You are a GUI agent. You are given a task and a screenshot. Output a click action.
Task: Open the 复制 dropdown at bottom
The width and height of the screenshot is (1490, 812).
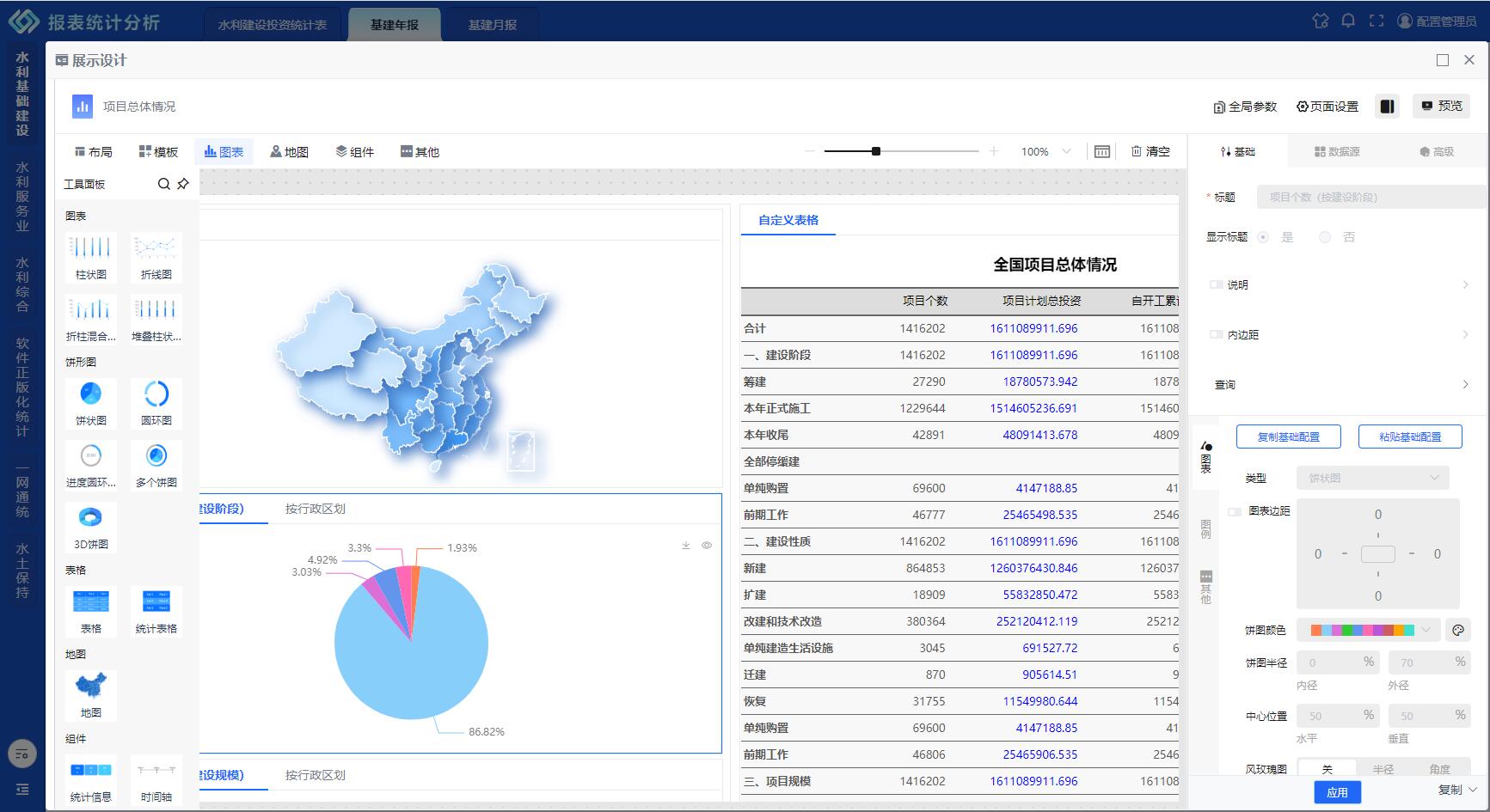point(1457,790)
